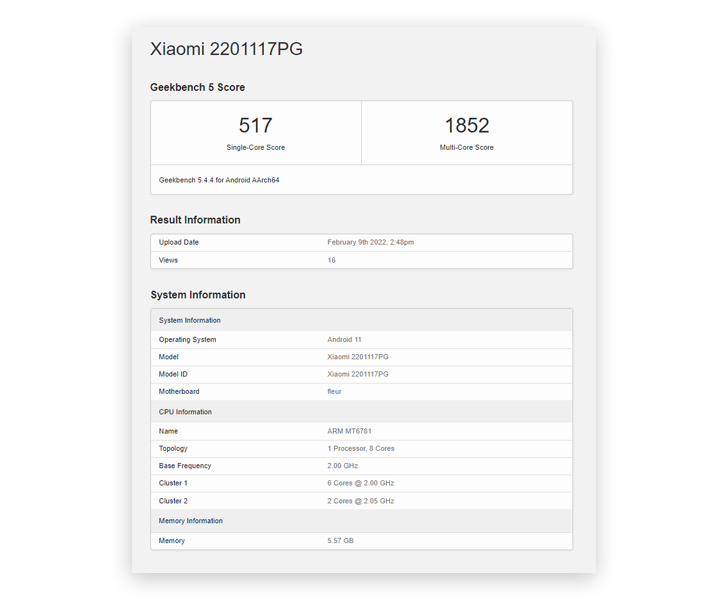
Task: Select the Base Frequency 2.00 GHz value
Action: 343,466
